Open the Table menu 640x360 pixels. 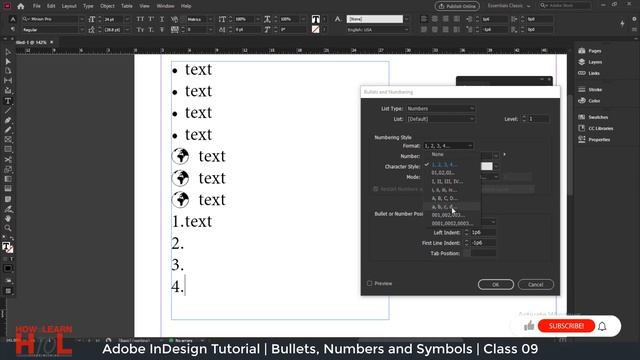[127, 6]
